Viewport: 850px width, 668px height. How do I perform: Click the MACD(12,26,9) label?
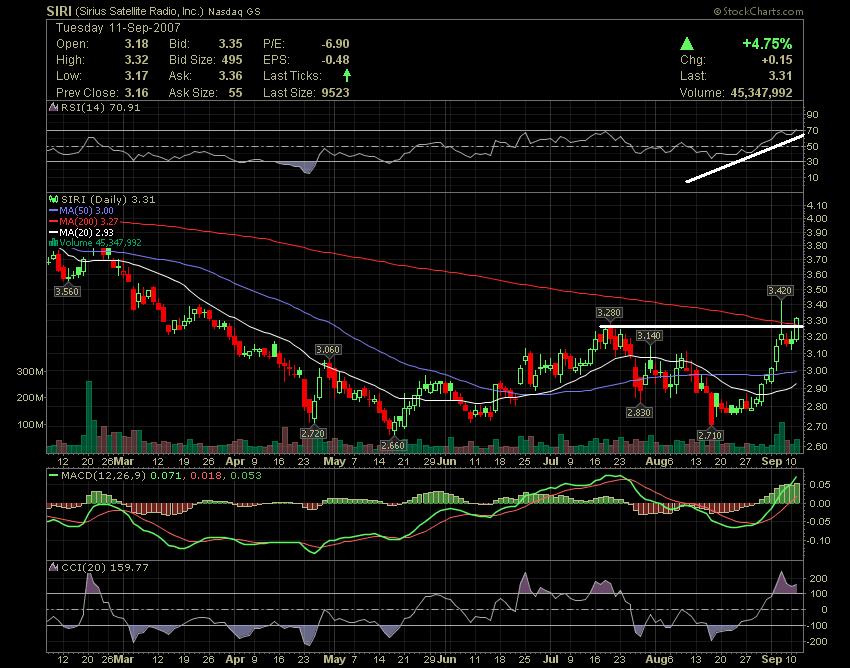[104, 476]
